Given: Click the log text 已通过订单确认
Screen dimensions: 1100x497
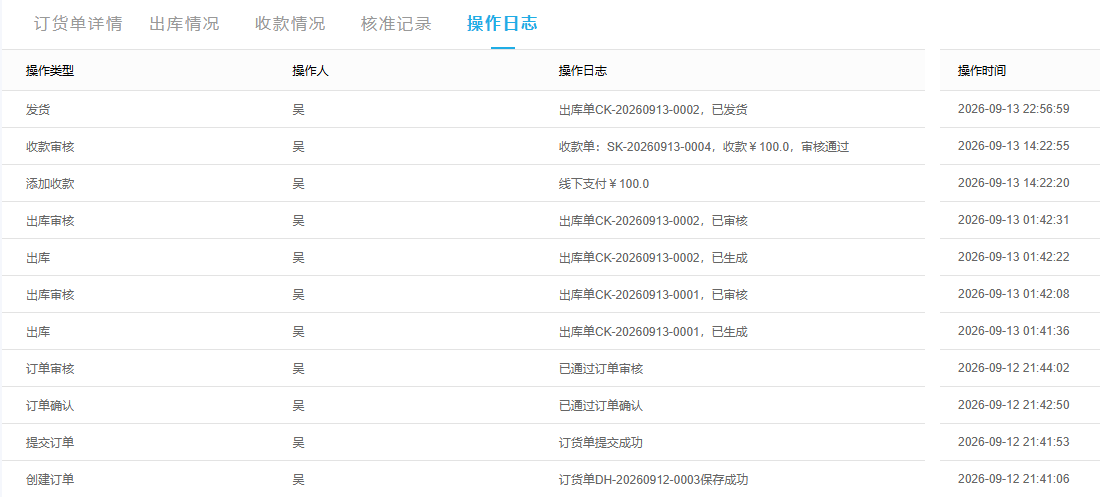Looking at the screenshot, I should 601,406.
